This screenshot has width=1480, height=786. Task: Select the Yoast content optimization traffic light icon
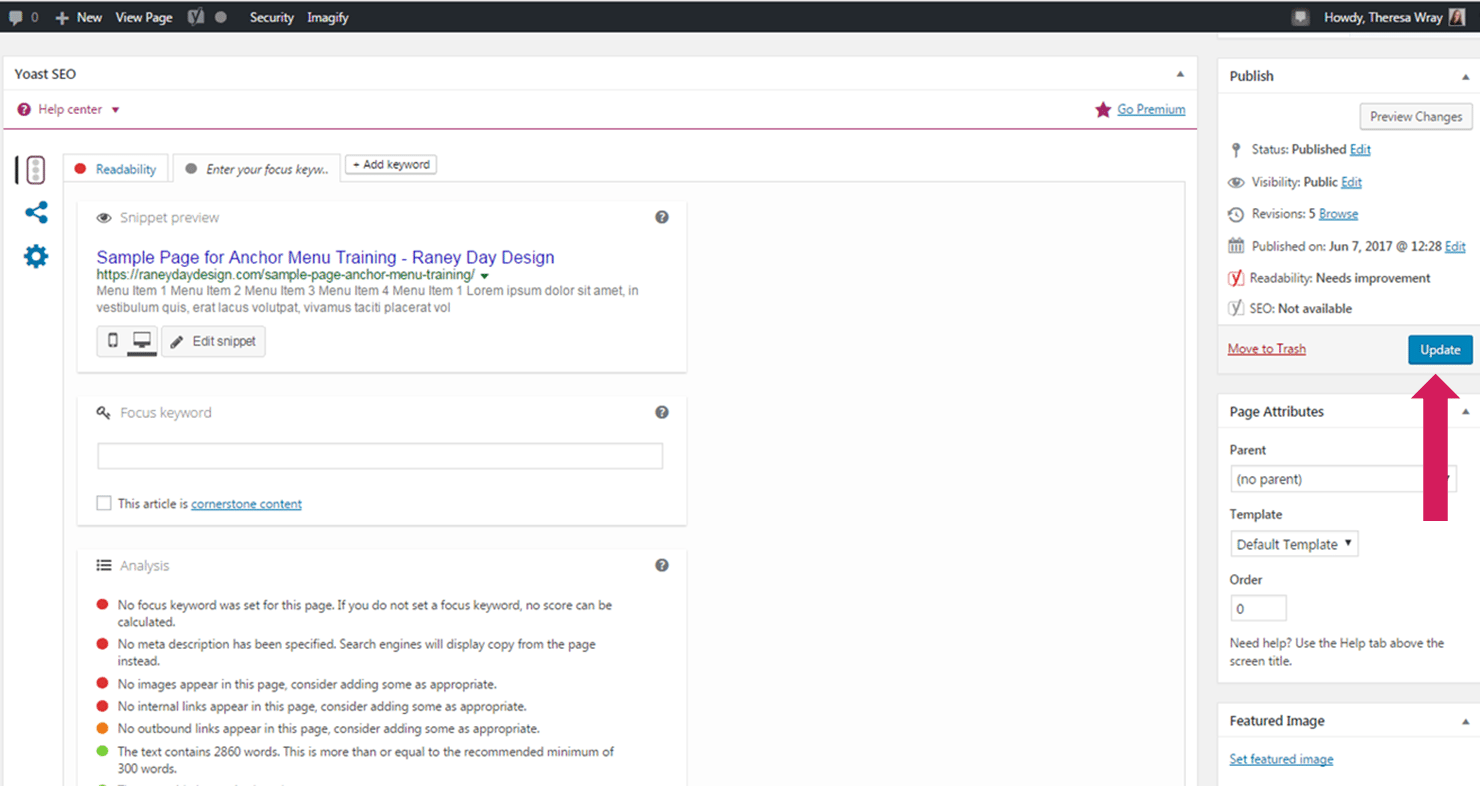pyautogui.click(x=36, y=170)
